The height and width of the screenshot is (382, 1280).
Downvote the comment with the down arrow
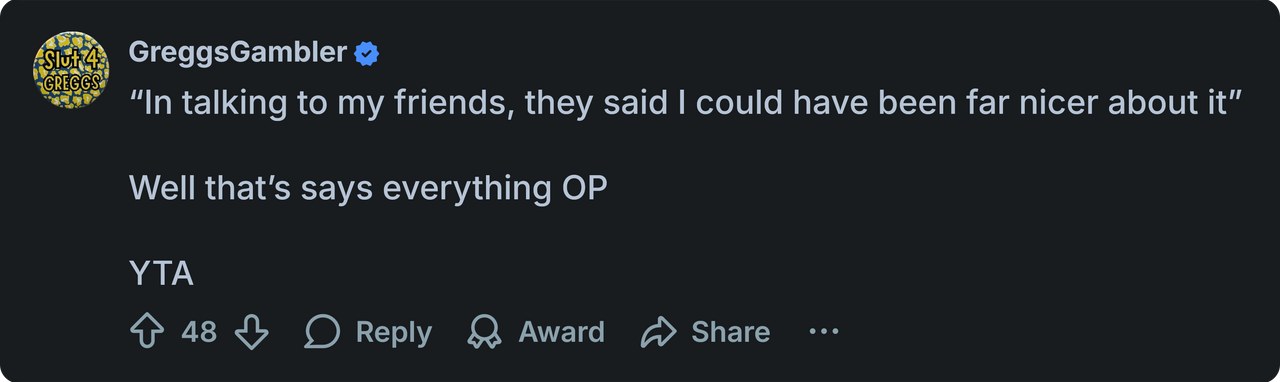251,332
